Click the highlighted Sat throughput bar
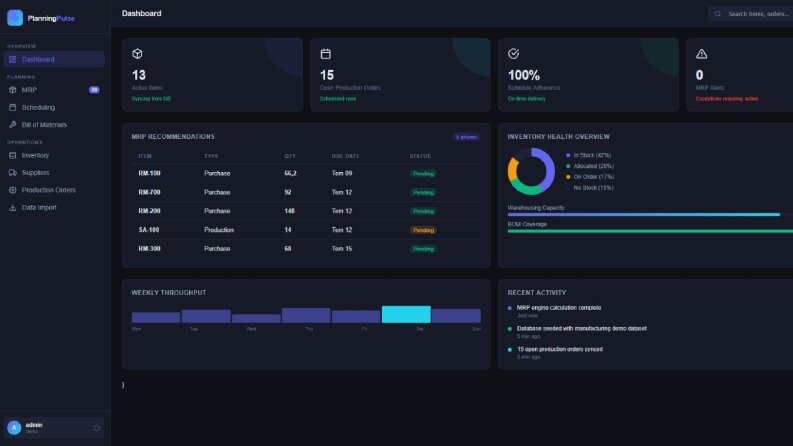793x446 pixels. click(406, 314)
